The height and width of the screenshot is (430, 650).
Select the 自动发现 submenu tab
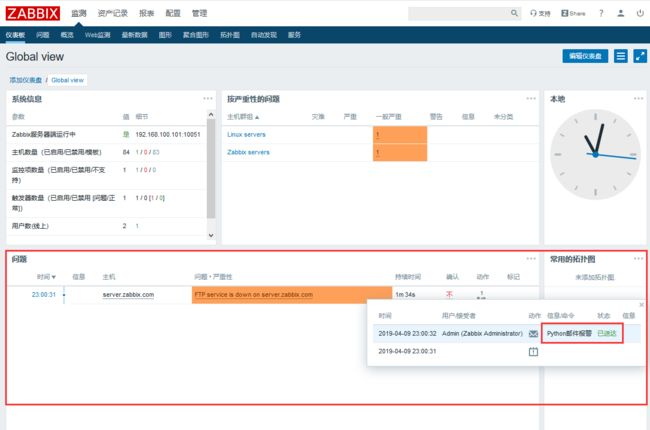click(264, 35)
